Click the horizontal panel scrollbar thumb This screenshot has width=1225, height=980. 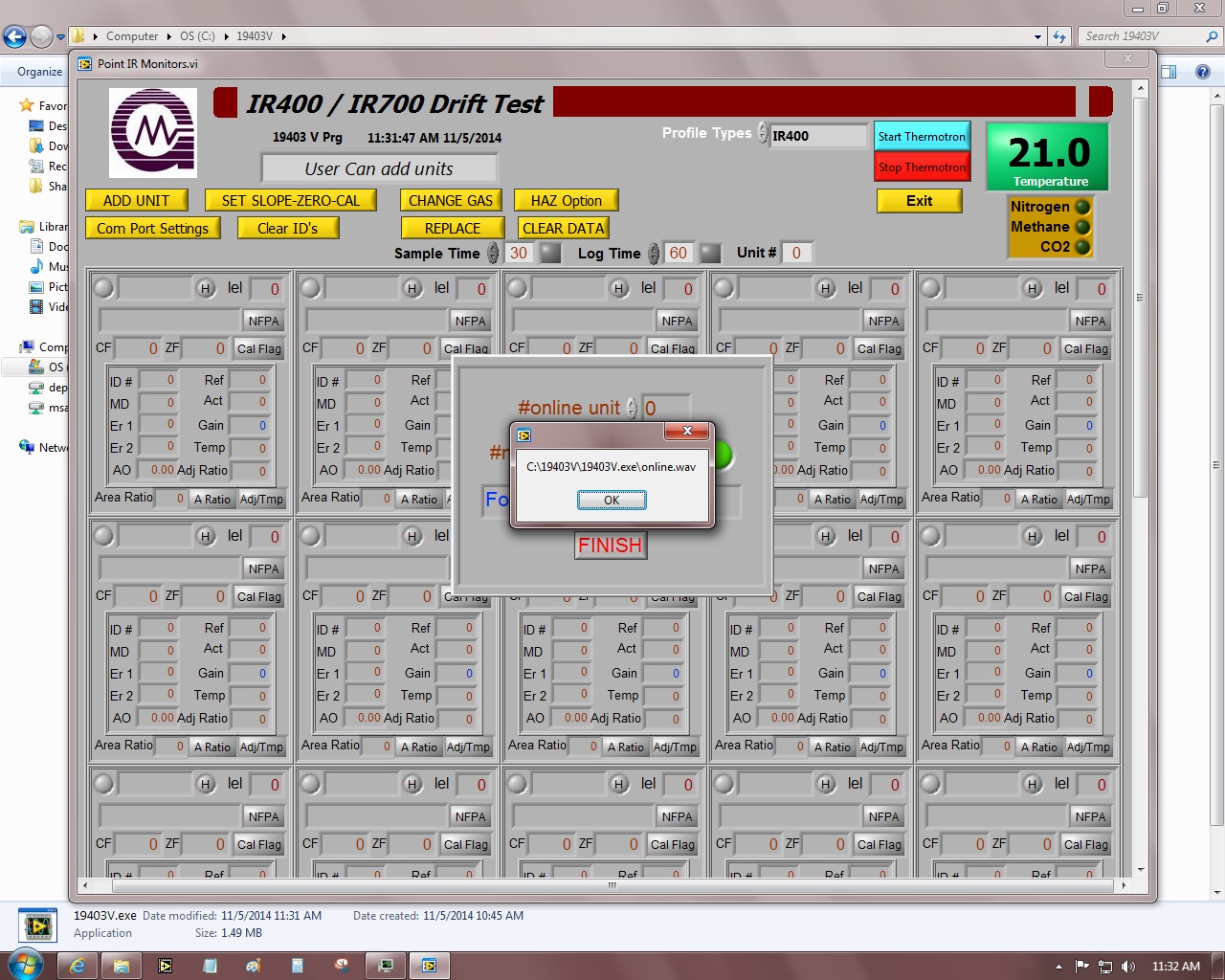click(x=611, y=885)
